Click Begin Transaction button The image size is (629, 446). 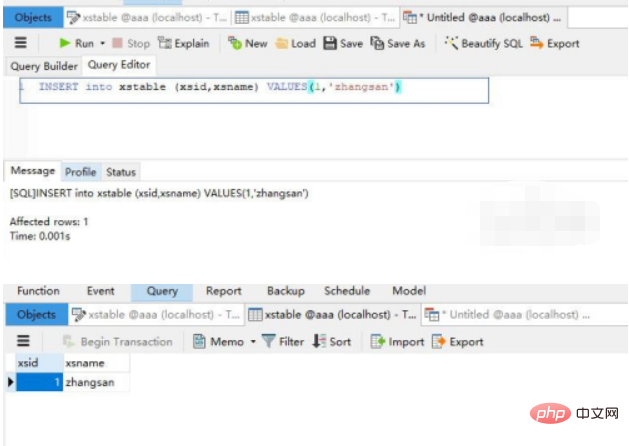tap(118, 342)
